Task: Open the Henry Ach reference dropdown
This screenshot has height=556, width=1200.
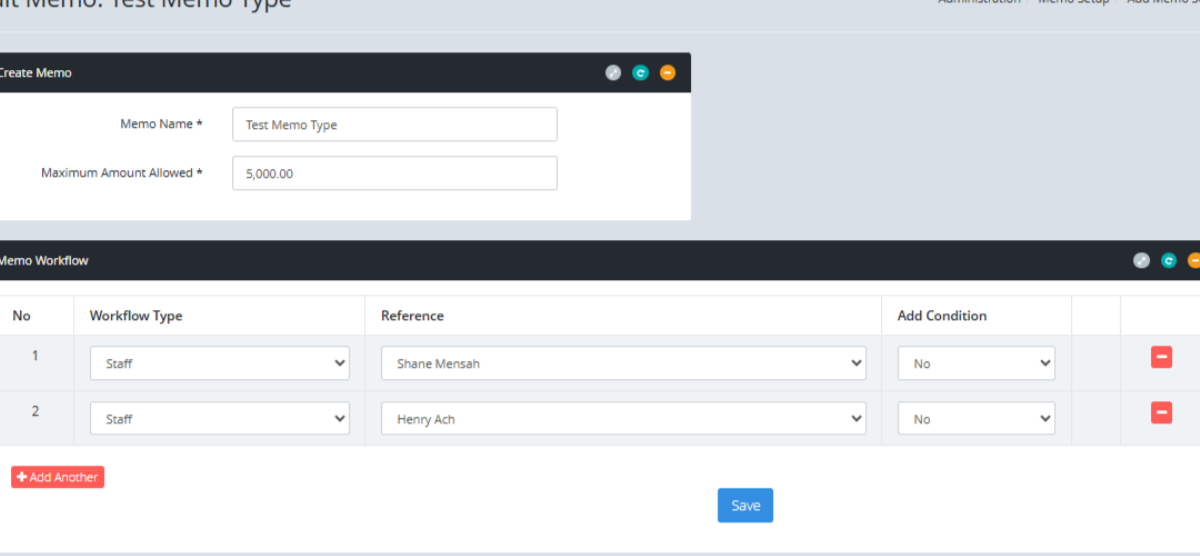Action: (x=623, y=419)
